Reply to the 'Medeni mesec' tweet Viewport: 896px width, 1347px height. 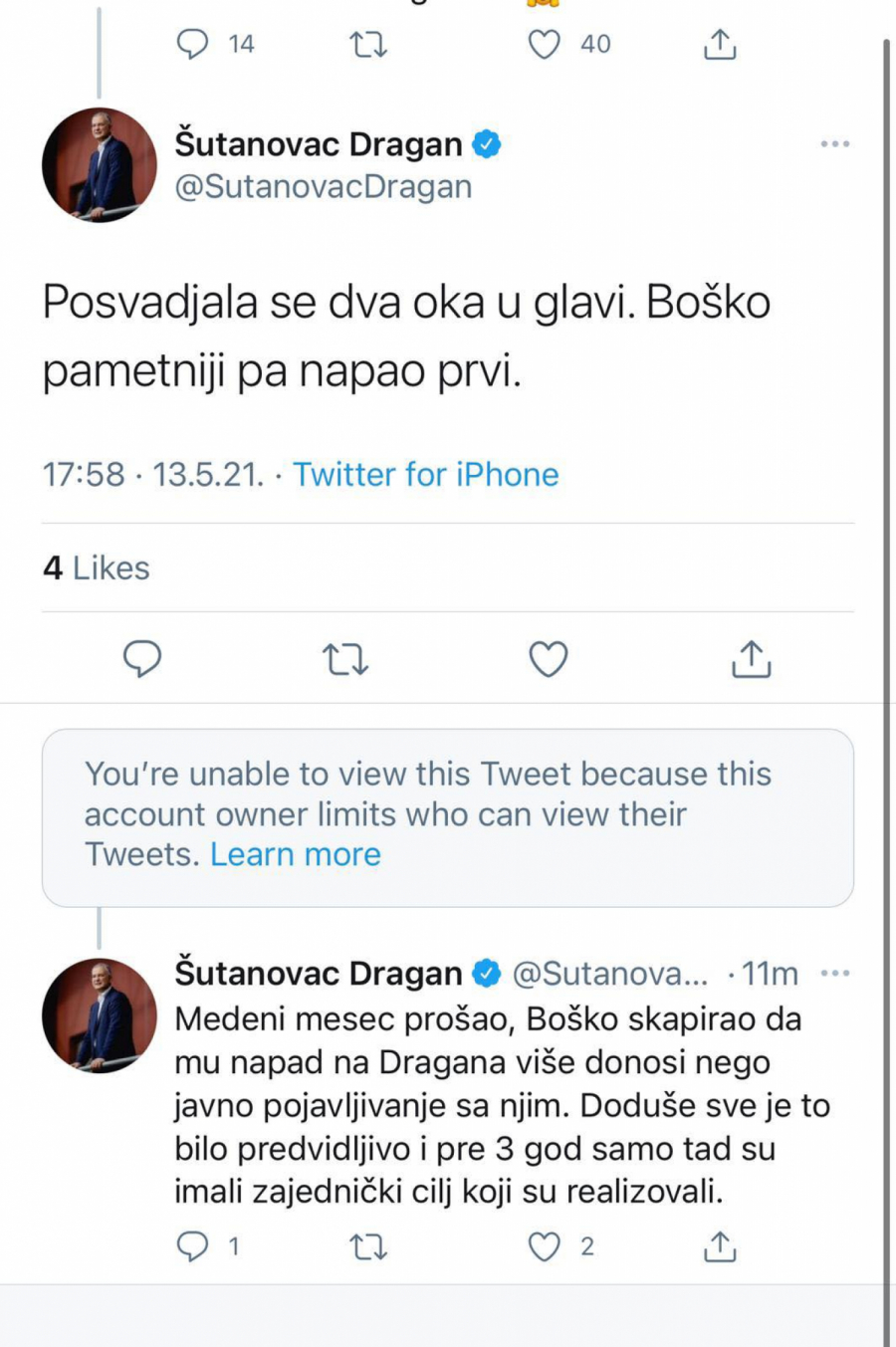(x=192, y=1246)
